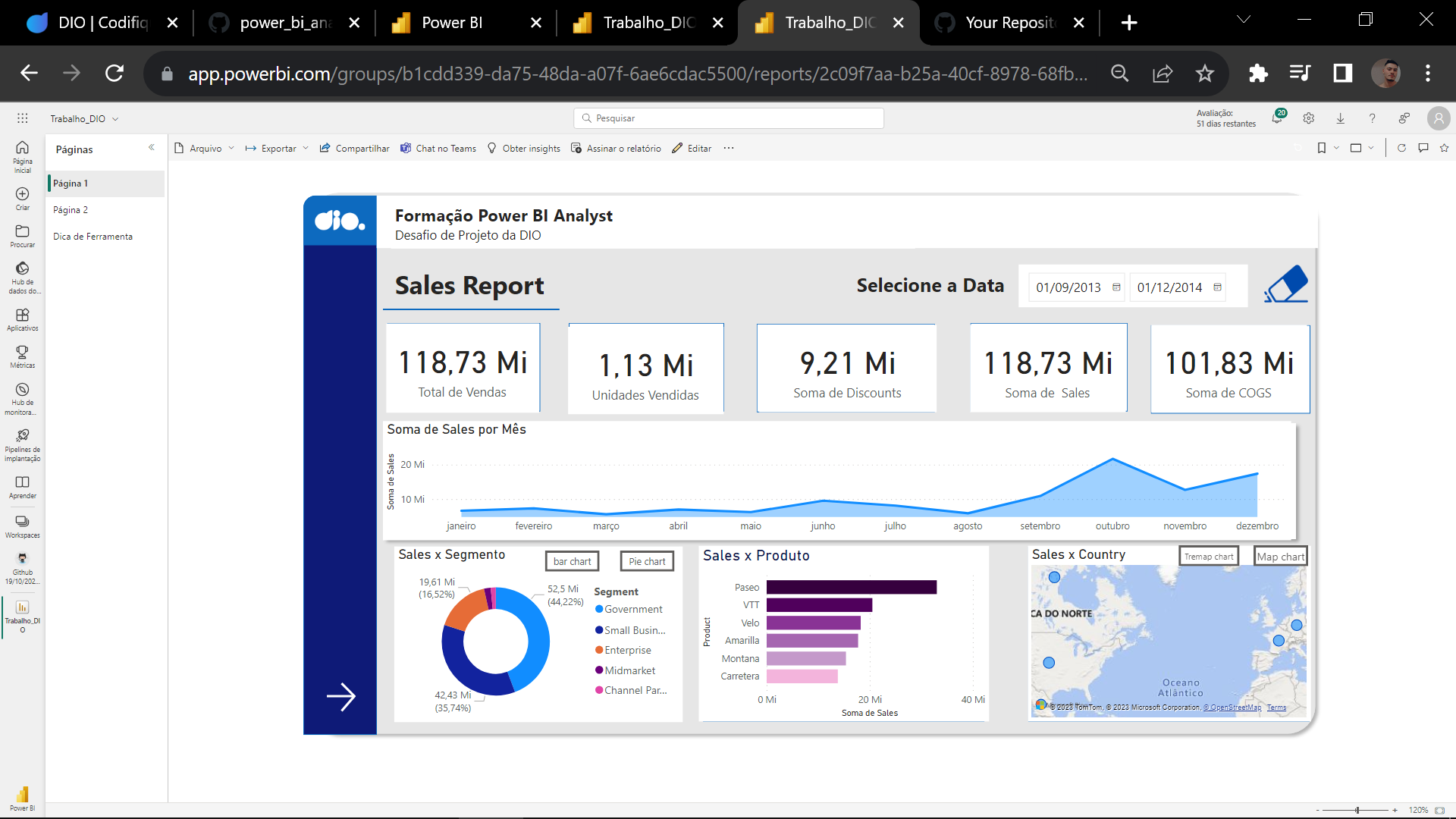Refresh the report using the refresh icon

(1401, 148)
